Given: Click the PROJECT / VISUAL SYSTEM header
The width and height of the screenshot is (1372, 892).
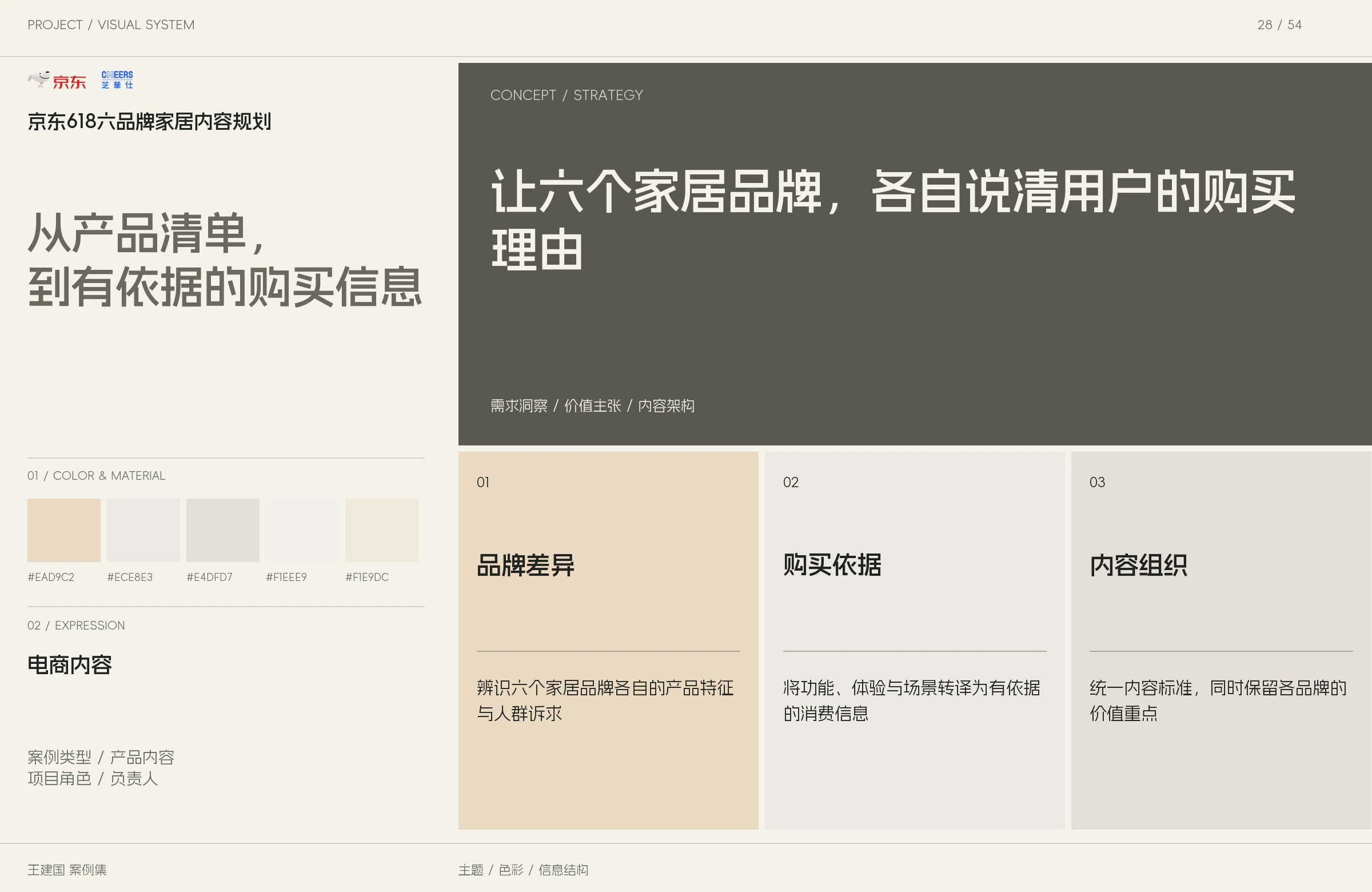Looking at the screenshot, I should pos(111,25).
